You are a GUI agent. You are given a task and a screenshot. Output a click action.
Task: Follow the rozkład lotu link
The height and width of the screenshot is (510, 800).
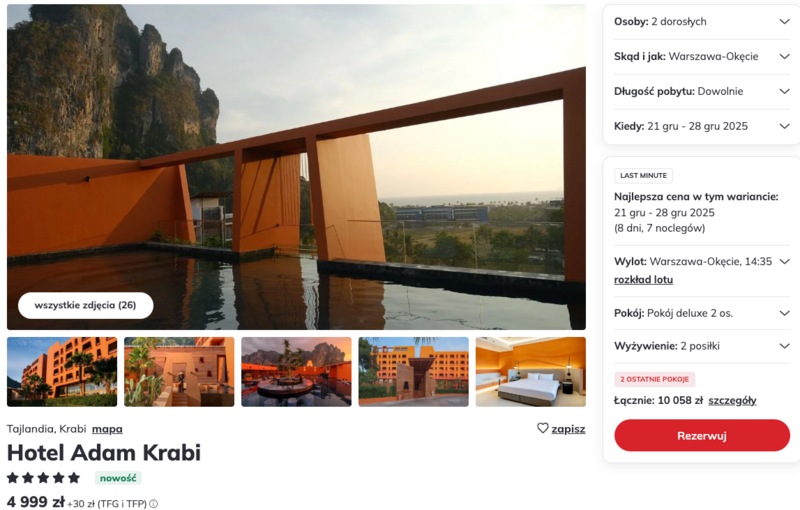point(643,279)
